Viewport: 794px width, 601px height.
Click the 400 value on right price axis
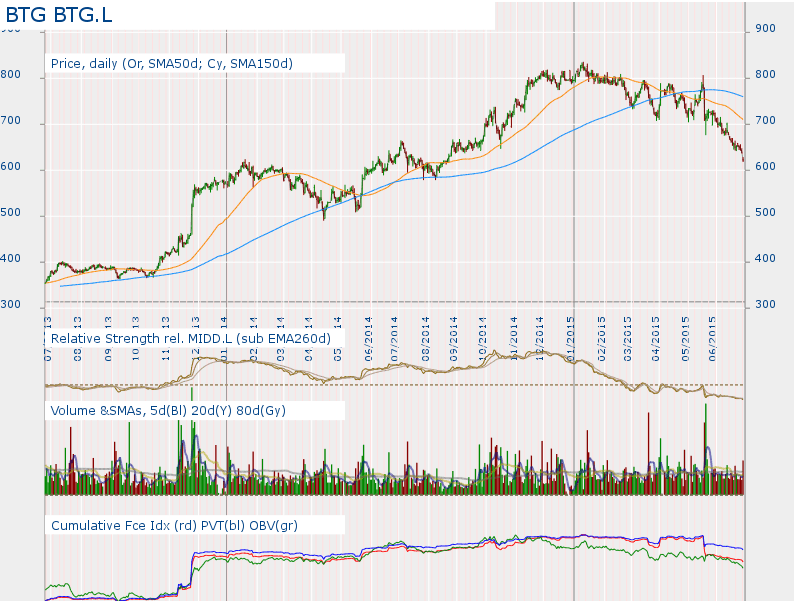(766, 259)
